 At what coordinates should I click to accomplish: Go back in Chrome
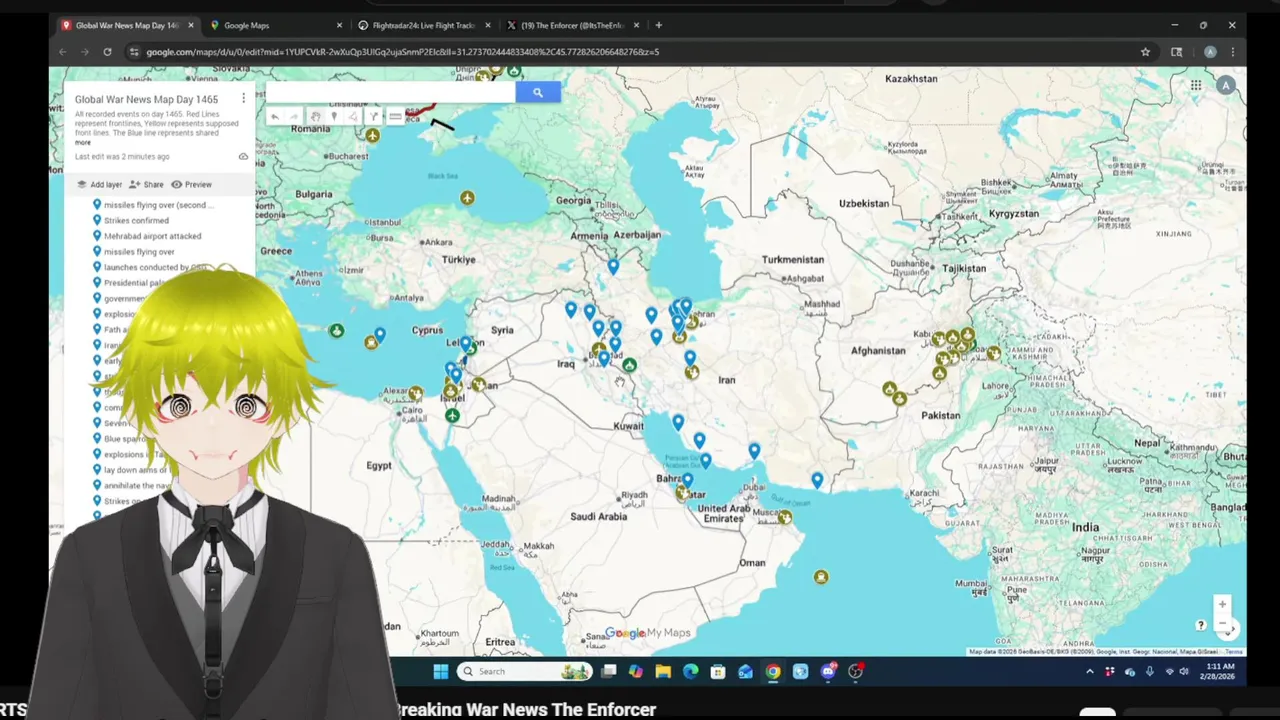click(62, 52)
